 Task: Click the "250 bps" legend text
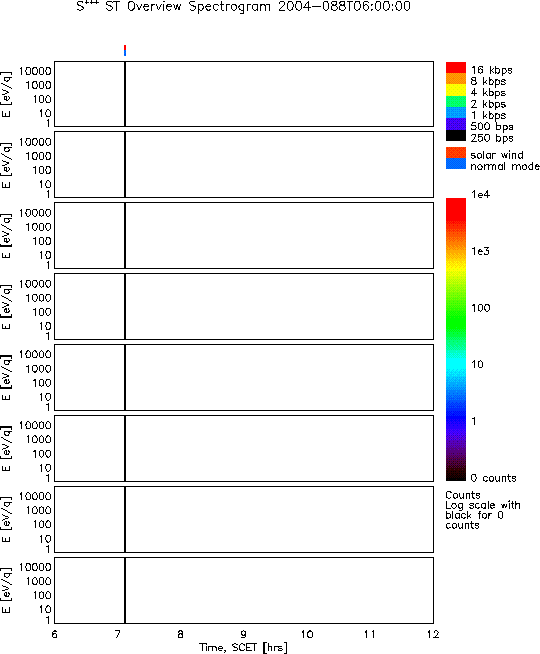click(x=492, y=138)
